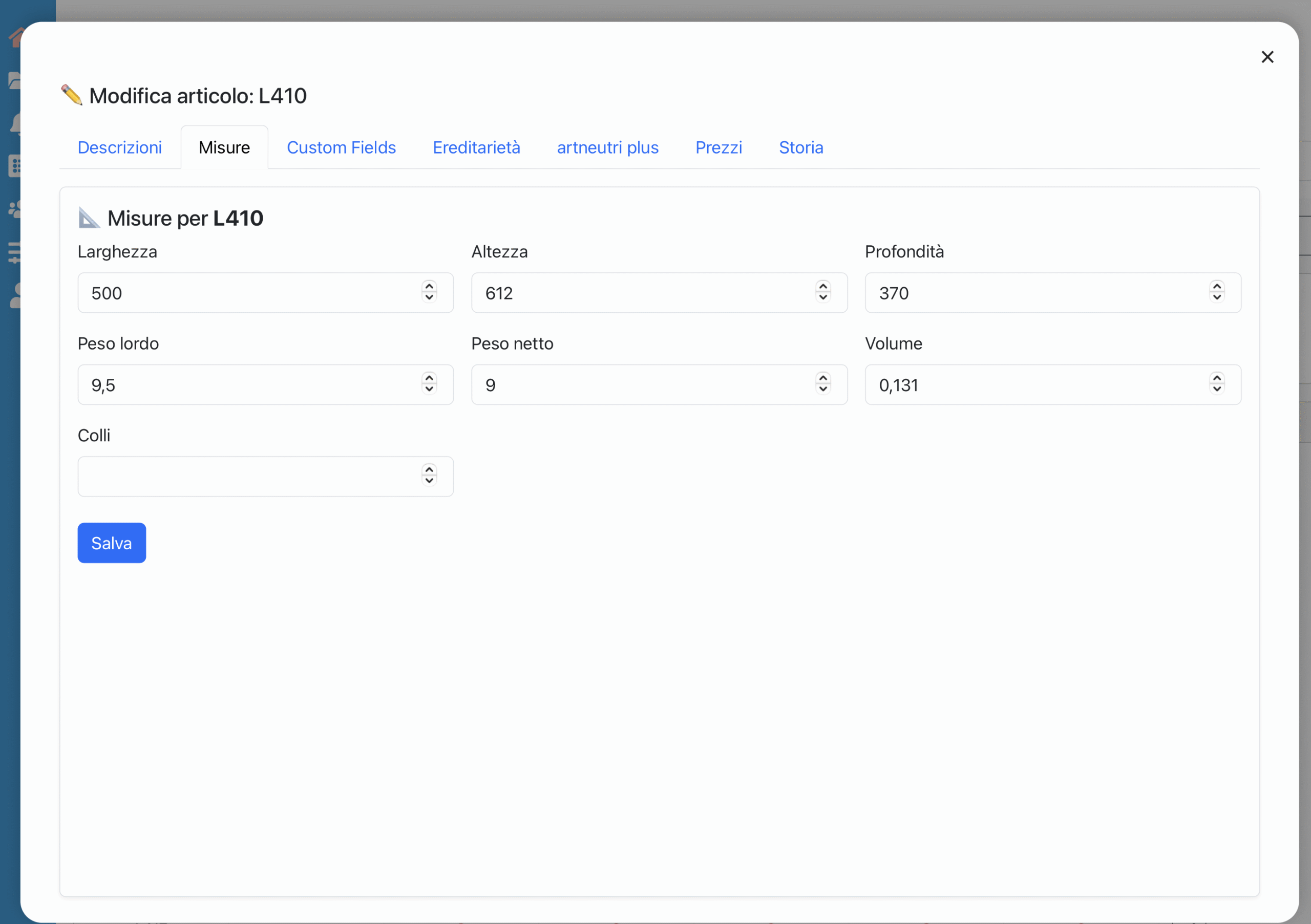This screenshot has width=1311, height=924.
Task: Increase the Colli stepper value
Action: point(429,470)
